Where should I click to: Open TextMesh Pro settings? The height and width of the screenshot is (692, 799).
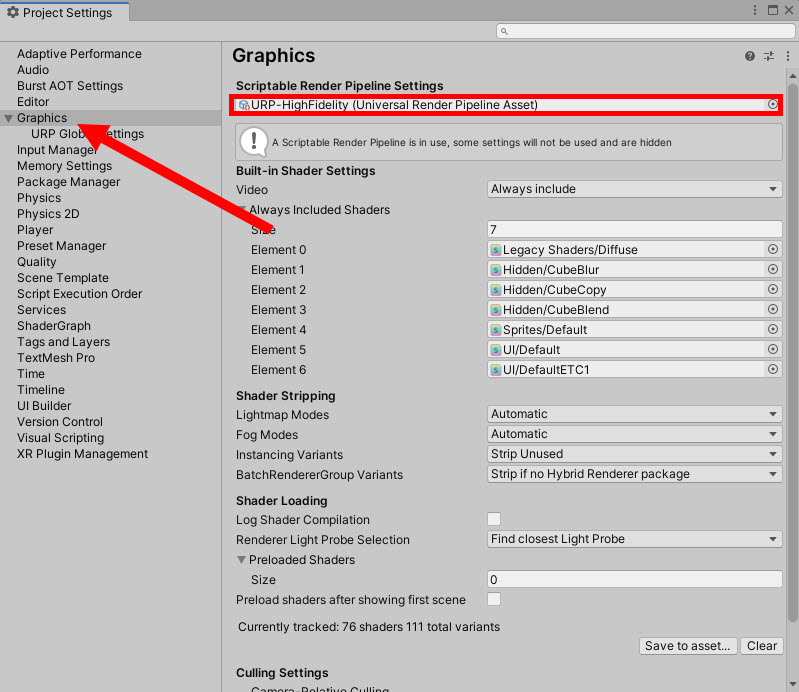point(56,358)
